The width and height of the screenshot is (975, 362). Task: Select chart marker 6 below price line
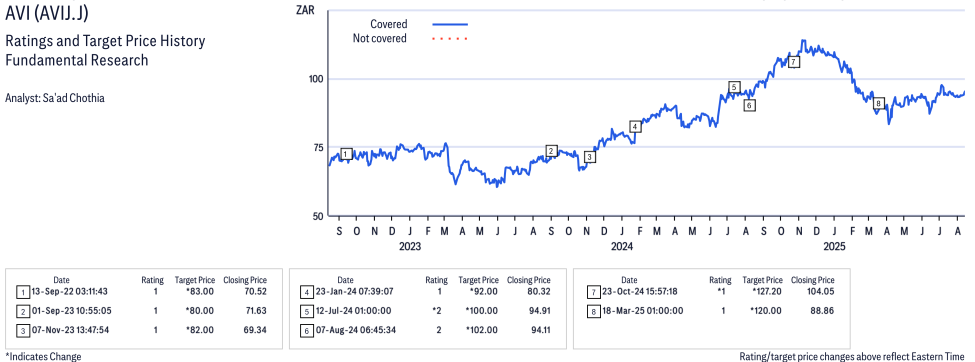tap(750, 106)
